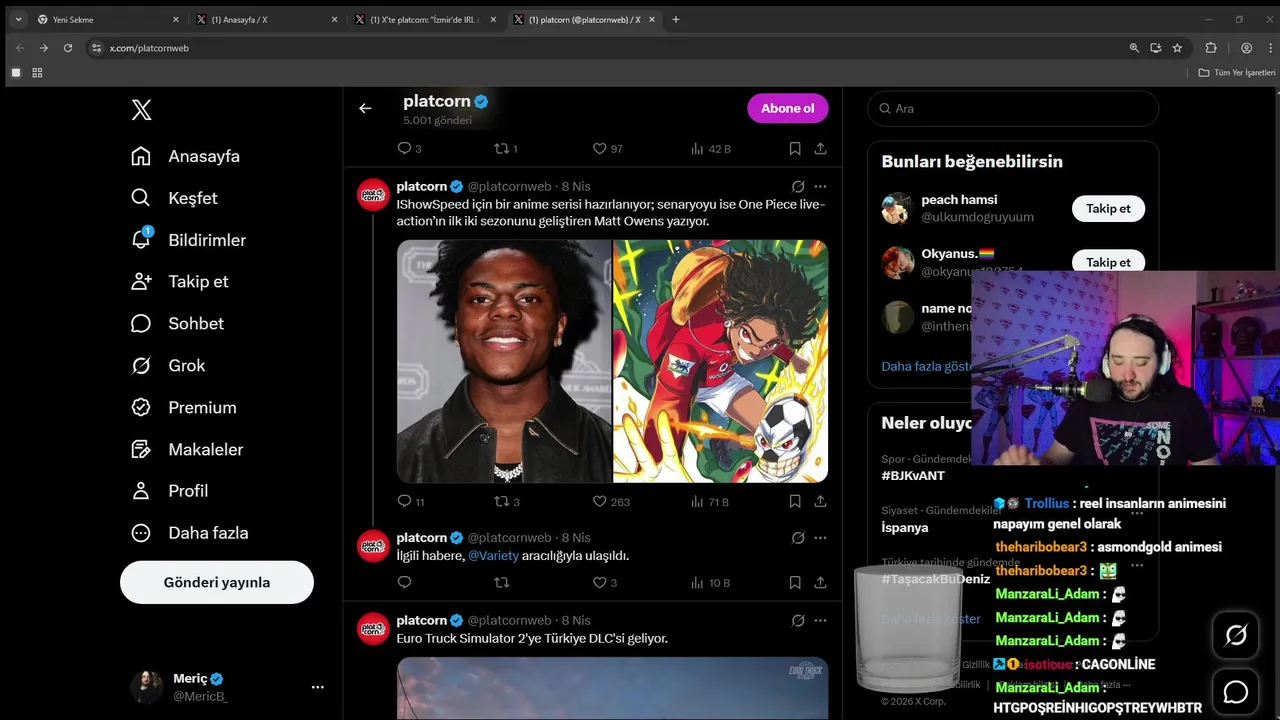Follow Okyanus with Takip et

1108,260
